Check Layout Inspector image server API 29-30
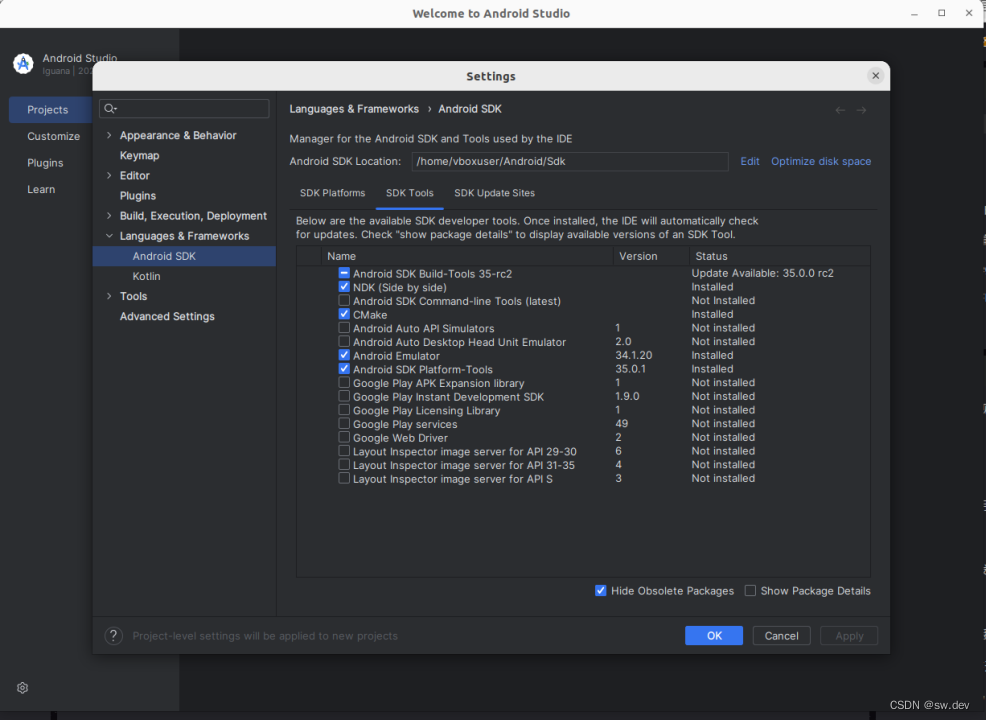This screenshot has width=986, height=720. pyautogui.click(x=344, y=451)
